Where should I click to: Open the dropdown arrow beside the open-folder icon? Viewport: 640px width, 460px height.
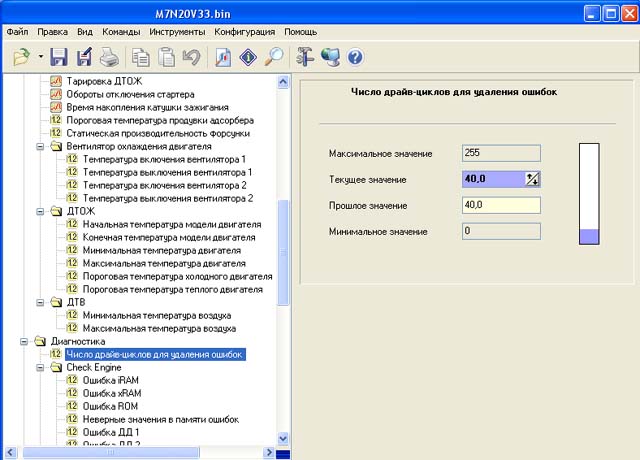(x=41, y=56)
